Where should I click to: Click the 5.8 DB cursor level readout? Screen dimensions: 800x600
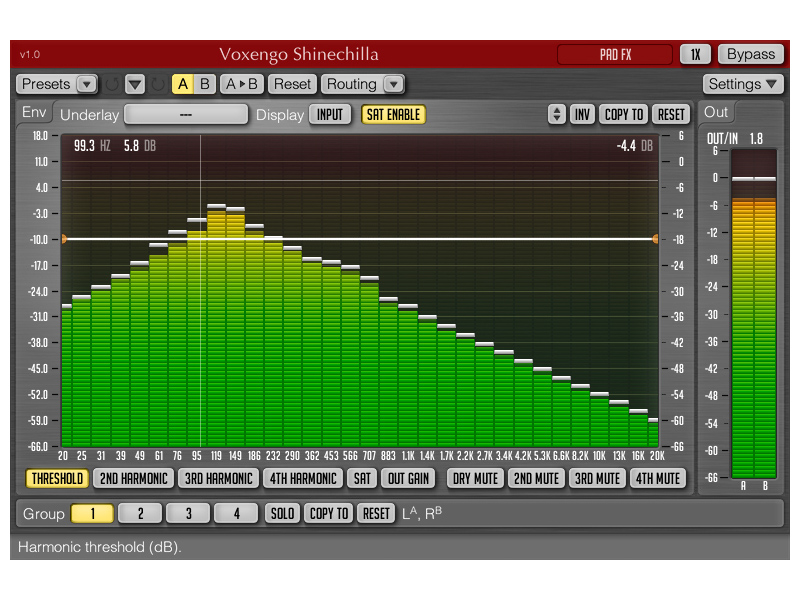[x=140, y=146]
